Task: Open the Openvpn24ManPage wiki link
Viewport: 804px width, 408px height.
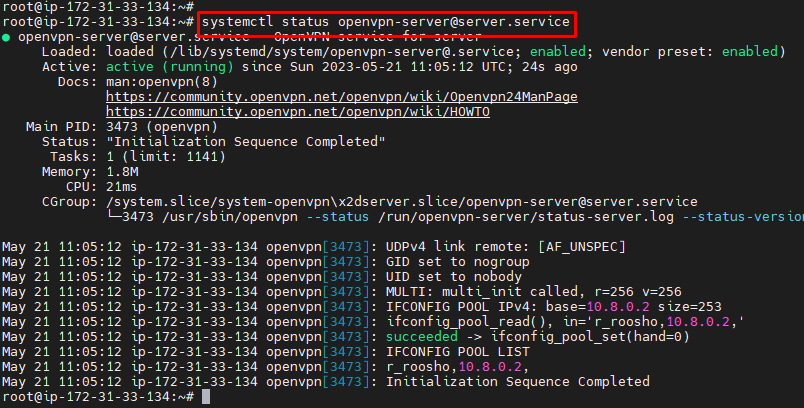Action: (x=341, y=96)
